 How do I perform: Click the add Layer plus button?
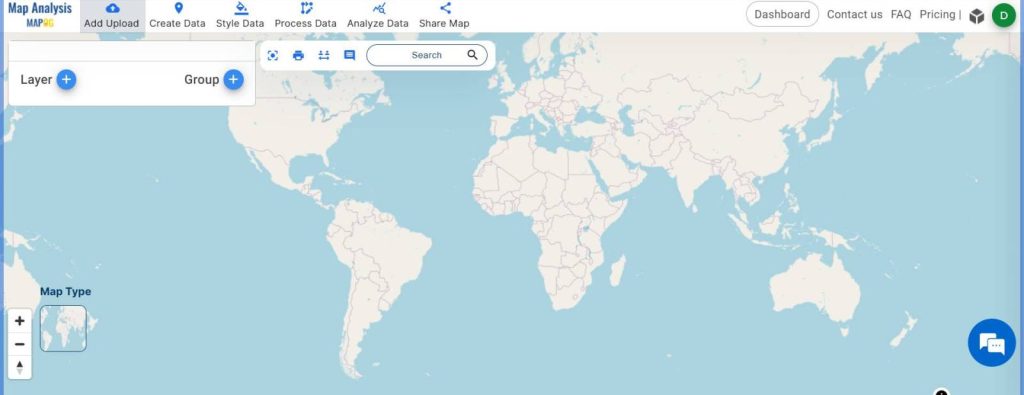pos(66,80)
